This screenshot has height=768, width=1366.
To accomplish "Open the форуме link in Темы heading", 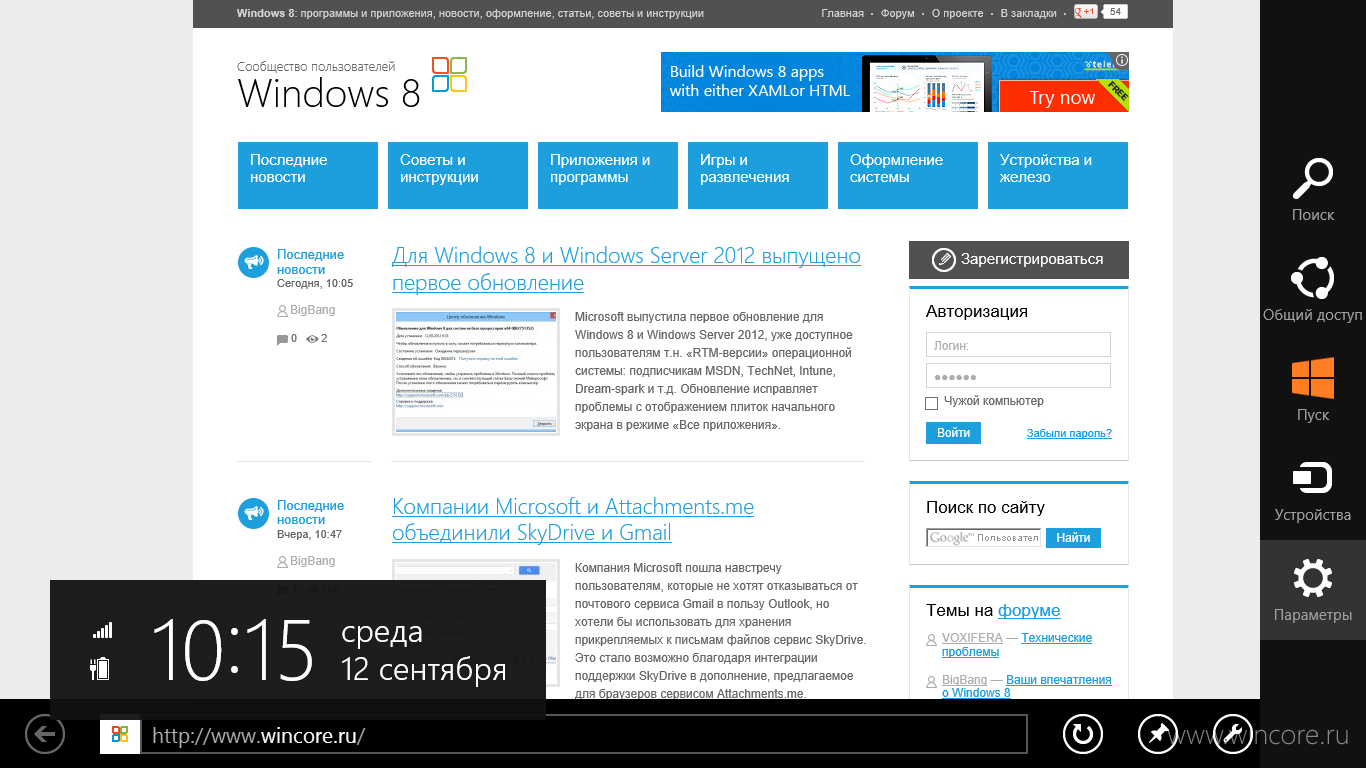I will pos(1029,610).
